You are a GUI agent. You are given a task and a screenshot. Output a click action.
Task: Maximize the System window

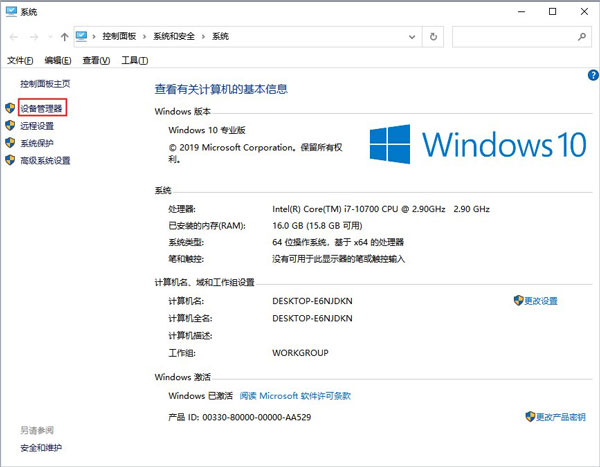tap(553, 11)
